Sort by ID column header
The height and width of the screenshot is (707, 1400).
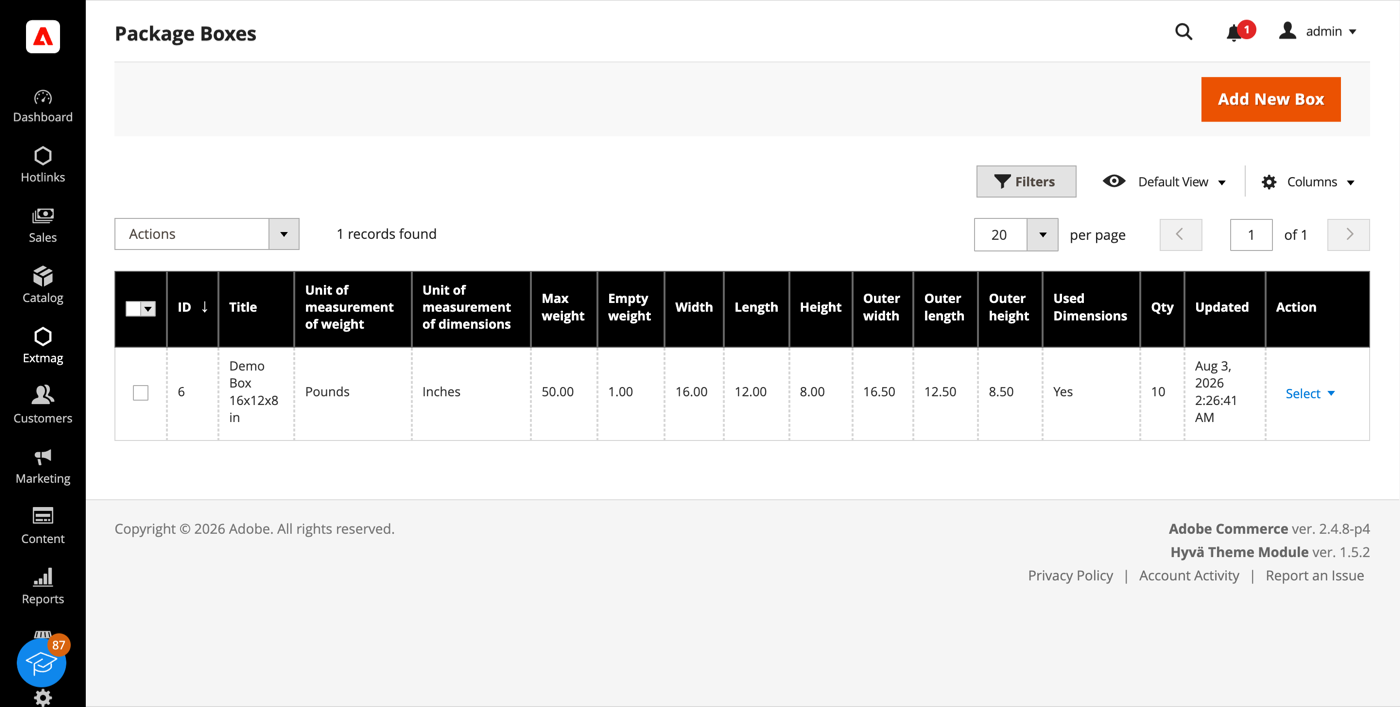point(193,308)
